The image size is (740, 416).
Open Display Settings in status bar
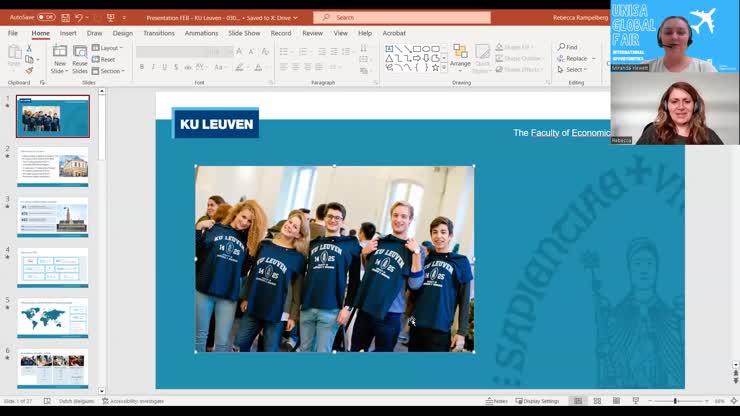[x=538, y=401]
